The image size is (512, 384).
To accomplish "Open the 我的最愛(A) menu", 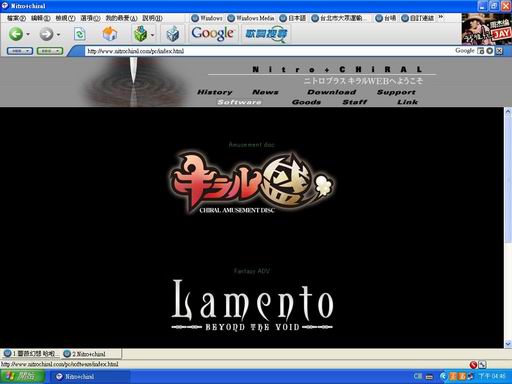I will [121, 18].
